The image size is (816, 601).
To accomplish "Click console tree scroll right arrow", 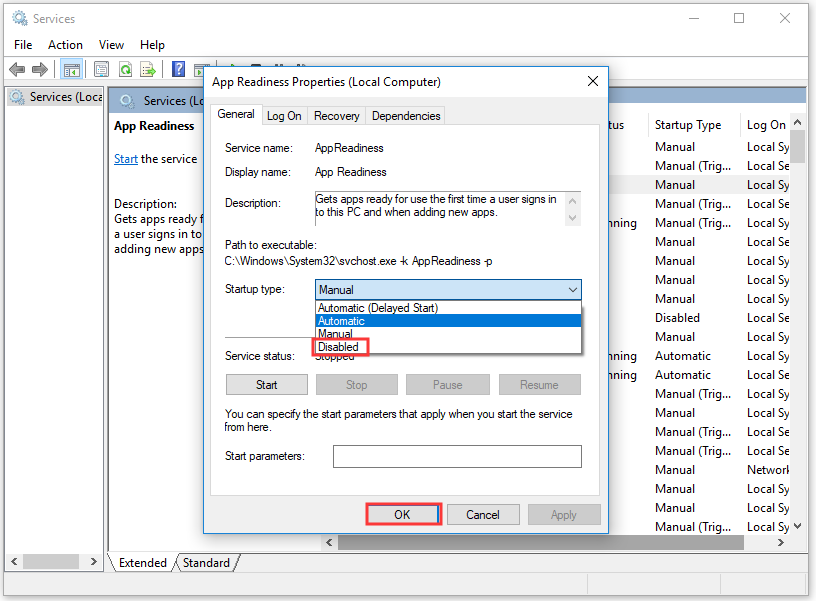I will [x=94, y=561].
